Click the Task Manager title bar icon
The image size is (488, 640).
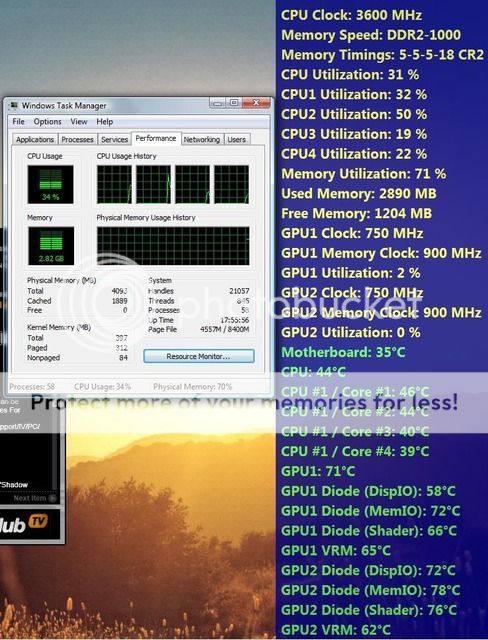[14, 105]
